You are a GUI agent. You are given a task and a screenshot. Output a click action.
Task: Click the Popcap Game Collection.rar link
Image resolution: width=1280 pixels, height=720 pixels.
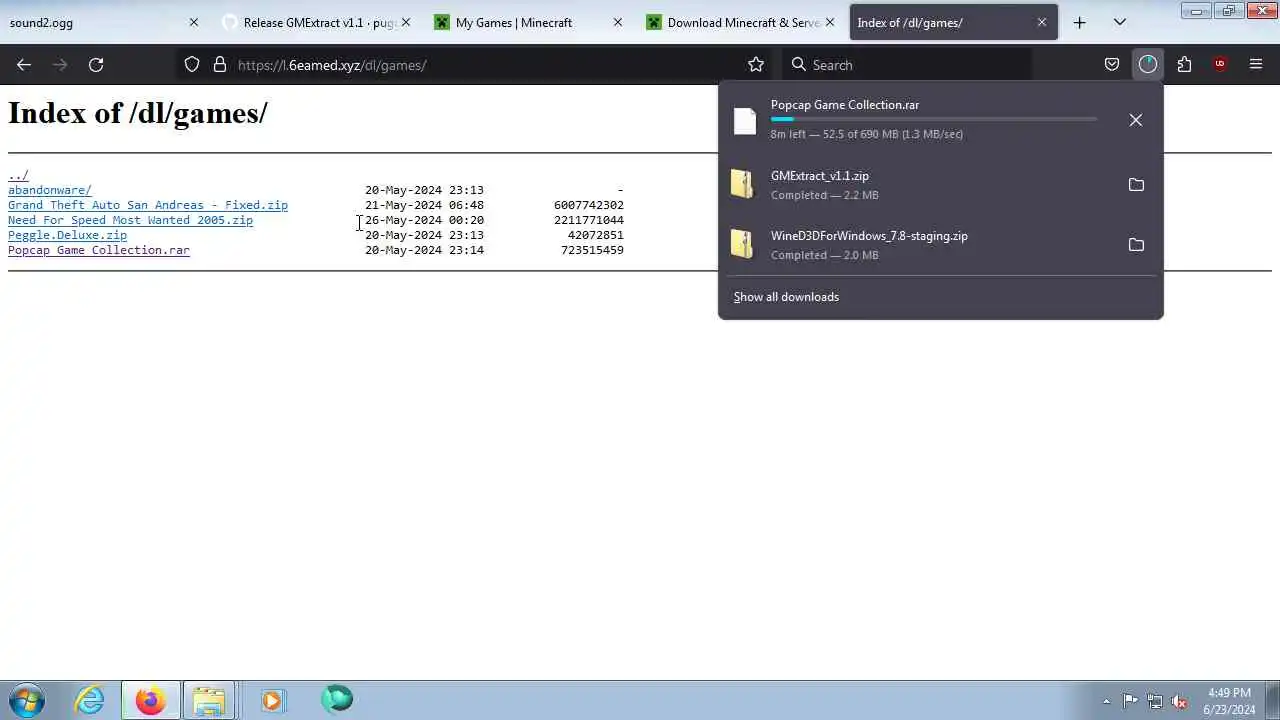coord(99,250)
